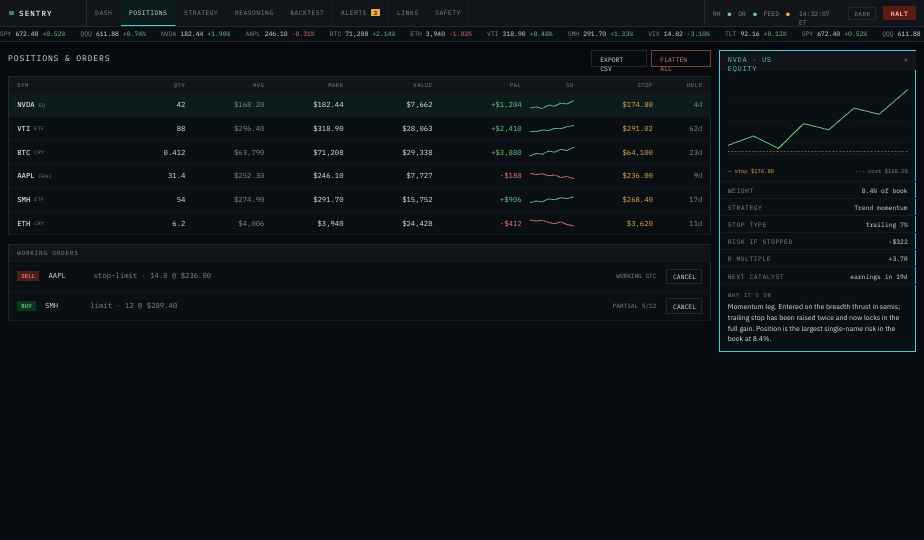This screenshot has width=924, height=540.
Task: Click the NVDA price chart in detail panel
Action: 818,120
